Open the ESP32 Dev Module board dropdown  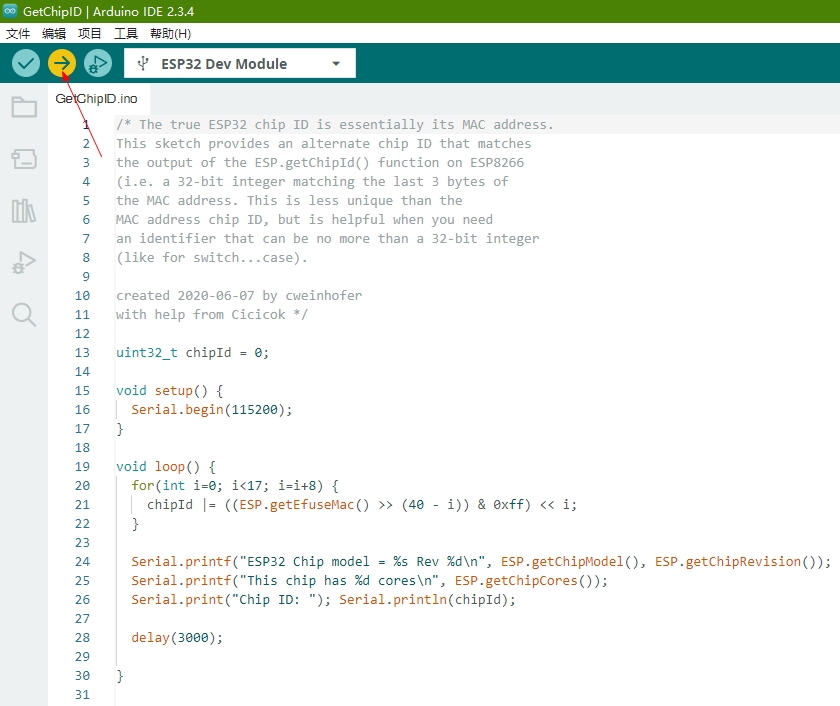(x=239, y=63)
